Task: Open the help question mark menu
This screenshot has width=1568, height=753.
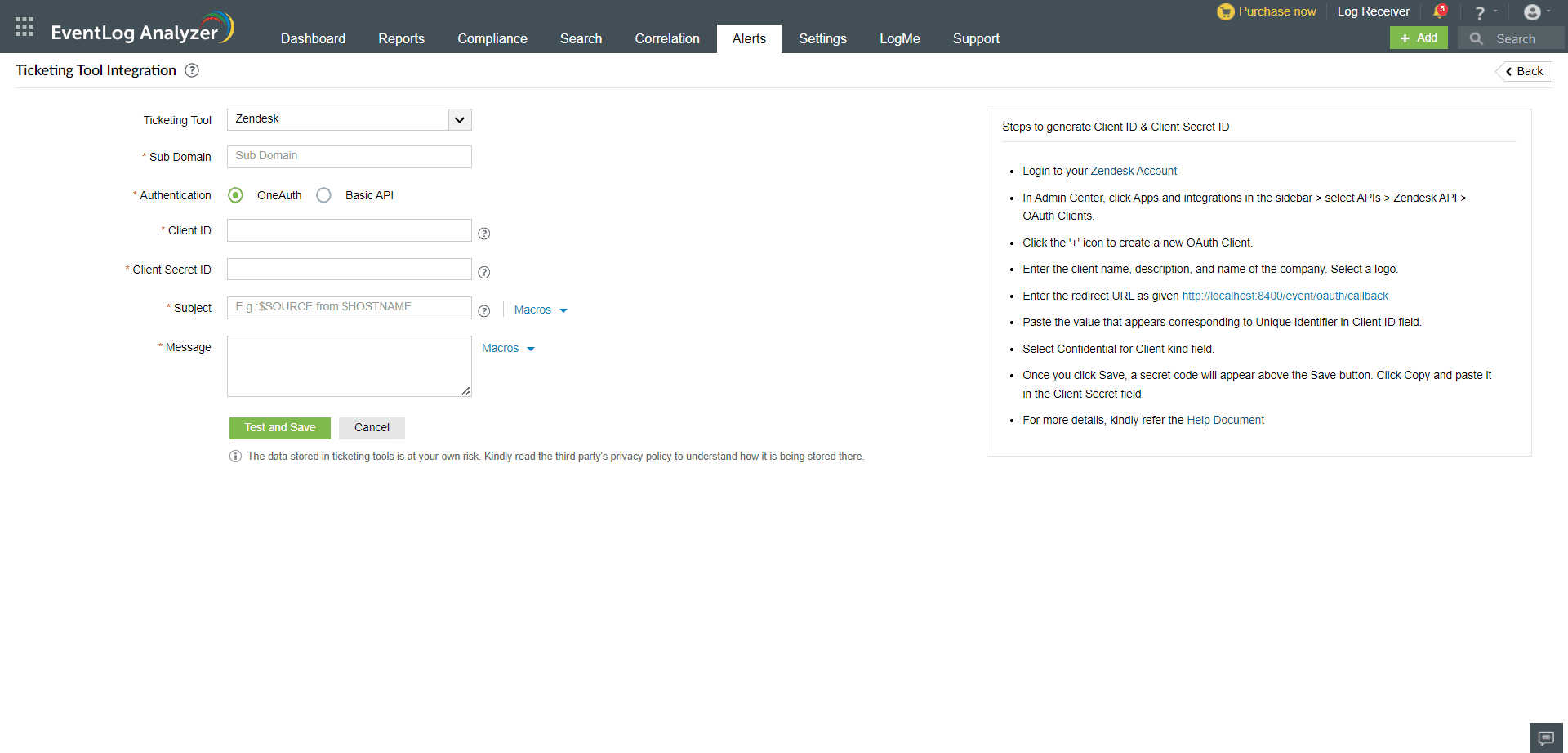Action: click(x=1481, y=11)
